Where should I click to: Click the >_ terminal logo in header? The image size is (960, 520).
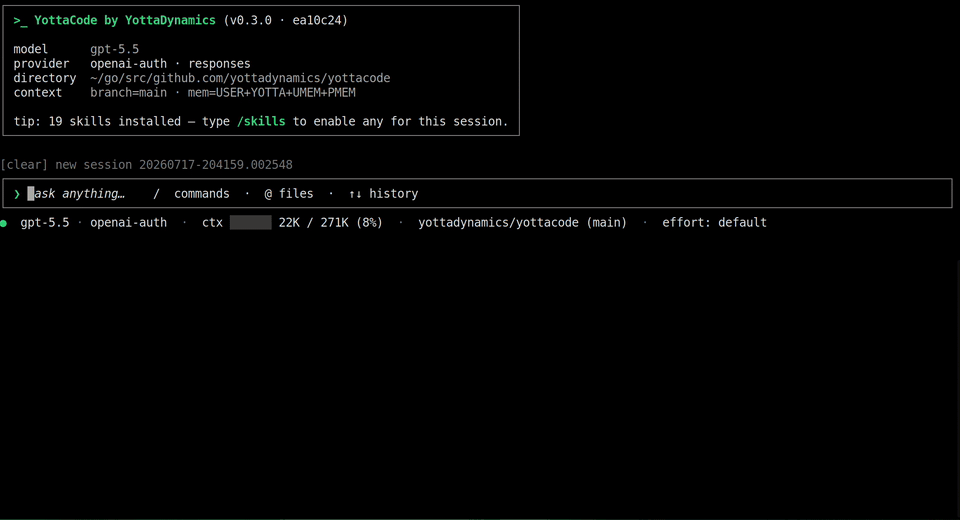click(20, 20)
